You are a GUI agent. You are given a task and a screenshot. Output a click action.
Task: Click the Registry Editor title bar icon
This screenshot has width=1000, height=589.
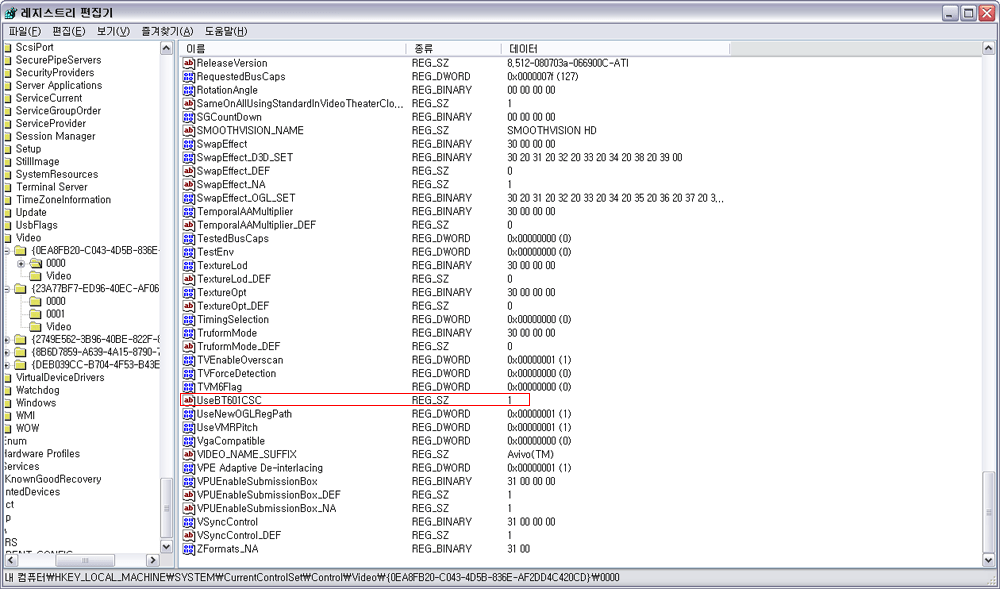tap(11, 12)
